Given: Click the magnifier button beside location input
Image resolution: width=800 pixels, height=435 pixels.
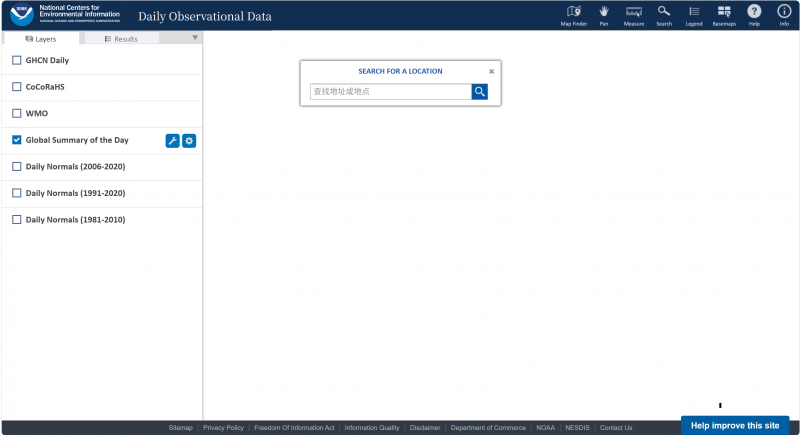Looking at the screenshot, I should point(480,92).
